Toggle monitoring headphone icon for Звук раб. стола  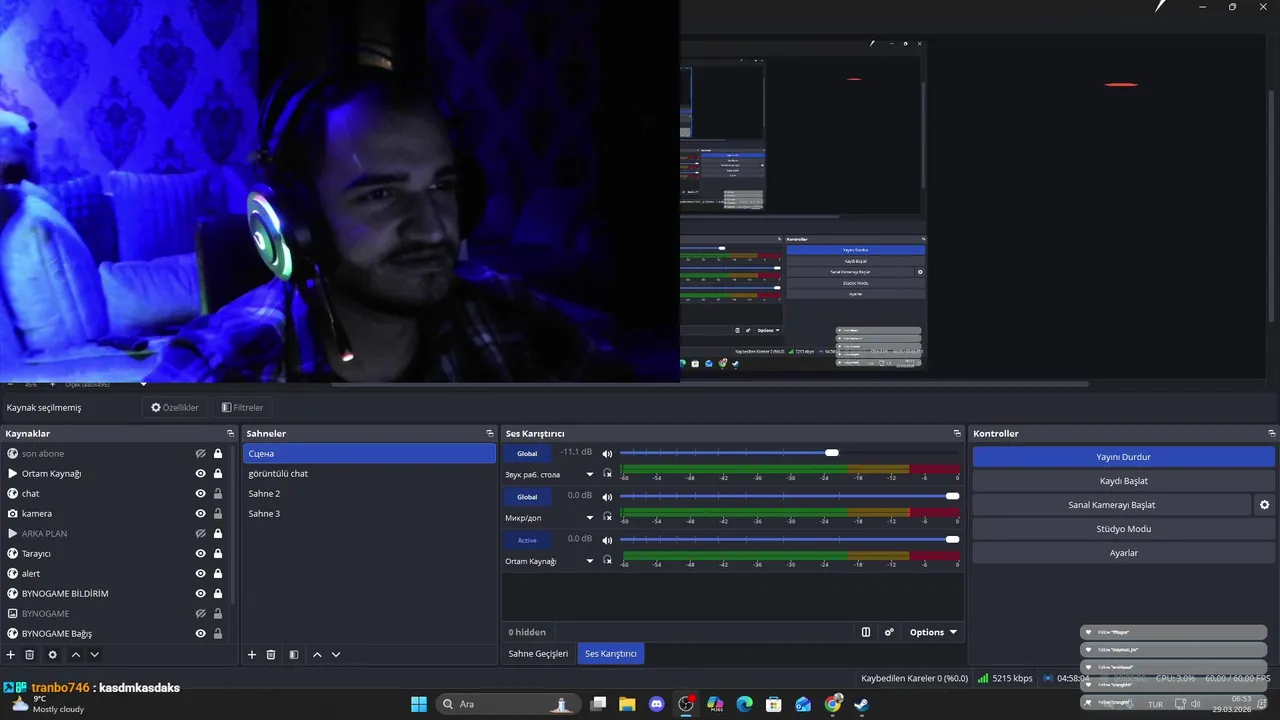[607, 474]
